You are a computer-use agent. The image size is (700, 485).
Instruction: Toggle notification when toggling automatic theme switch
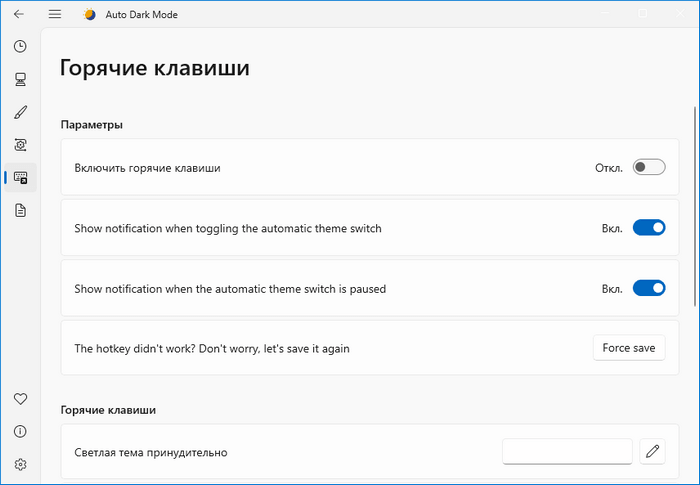click(x=649, y=228)
